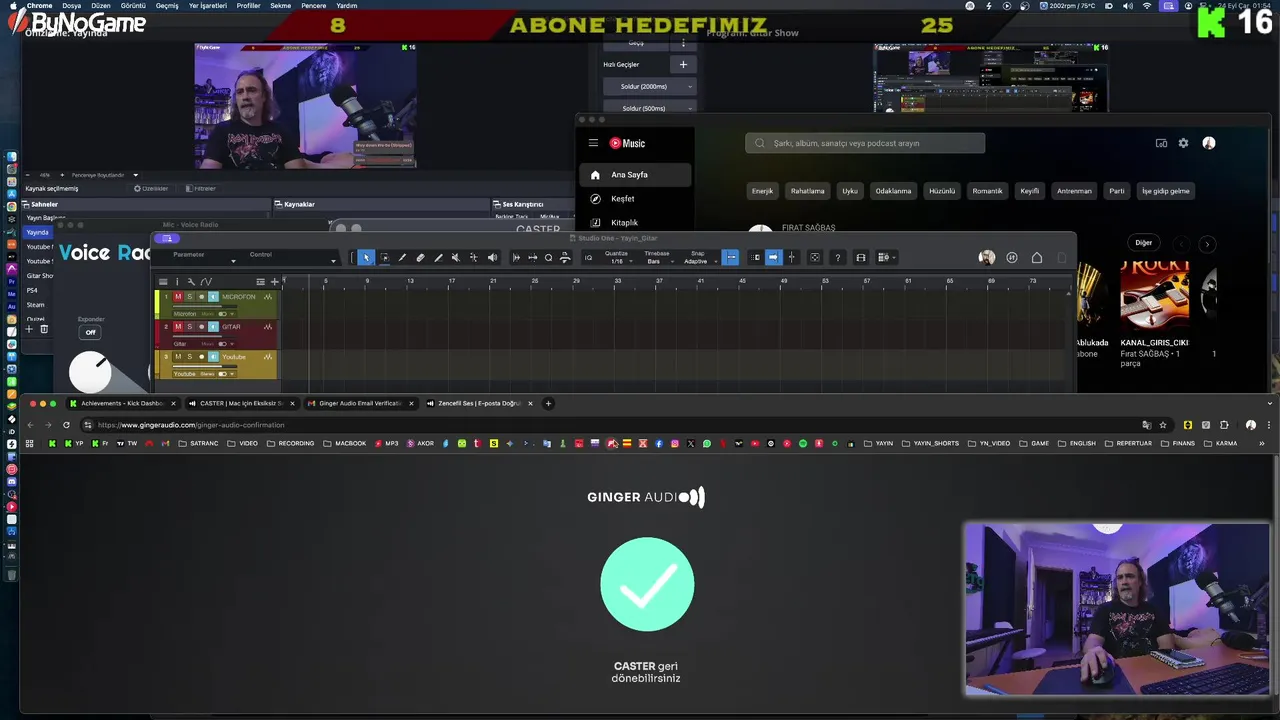The image size is (1280, 720).
Task: Open the KANAL_GIRIS_CIKIS playlist thumbnail
Action: point(1154,297)
